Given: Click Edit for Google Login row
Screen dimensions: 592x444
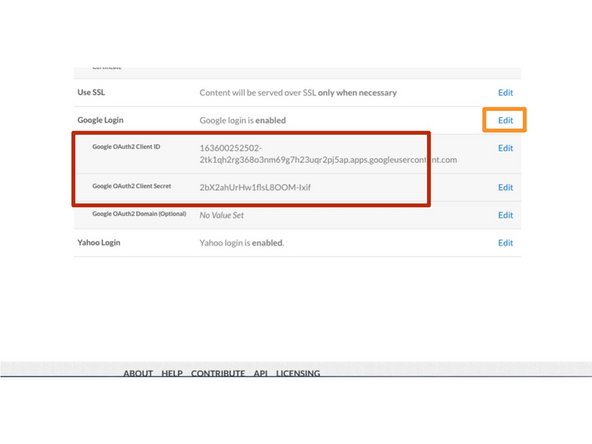Looking at the screenshot, I should click(x=505, y=120).
